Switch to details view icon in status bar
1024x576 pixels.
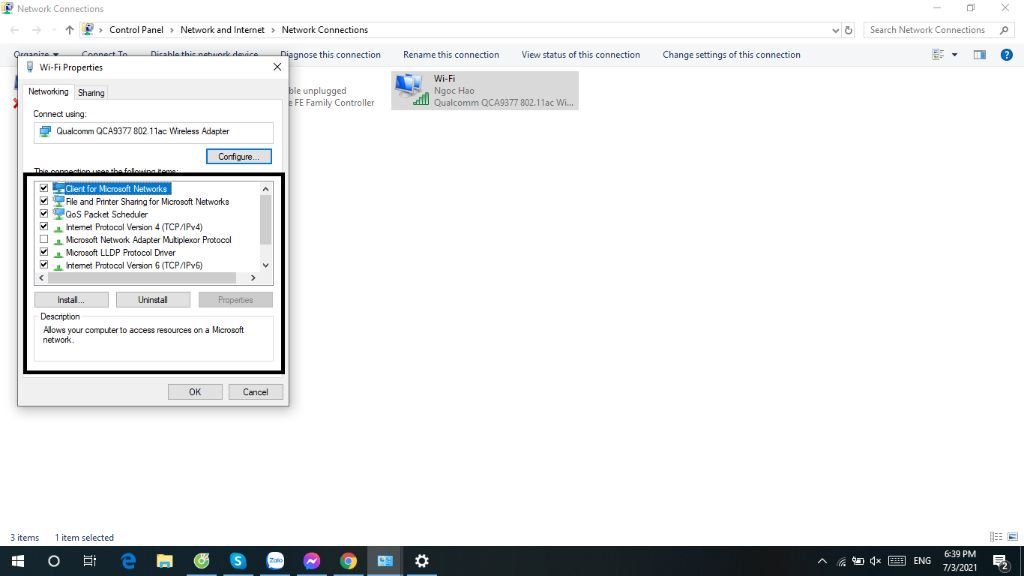(x=996, y=537)
